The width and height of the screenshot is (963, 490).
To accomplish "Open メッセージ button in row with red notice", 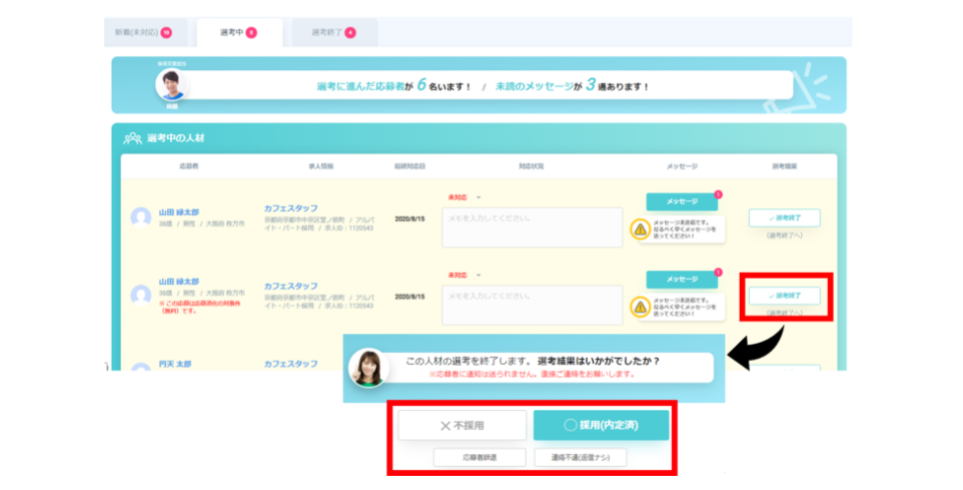I will click(682, 279).
